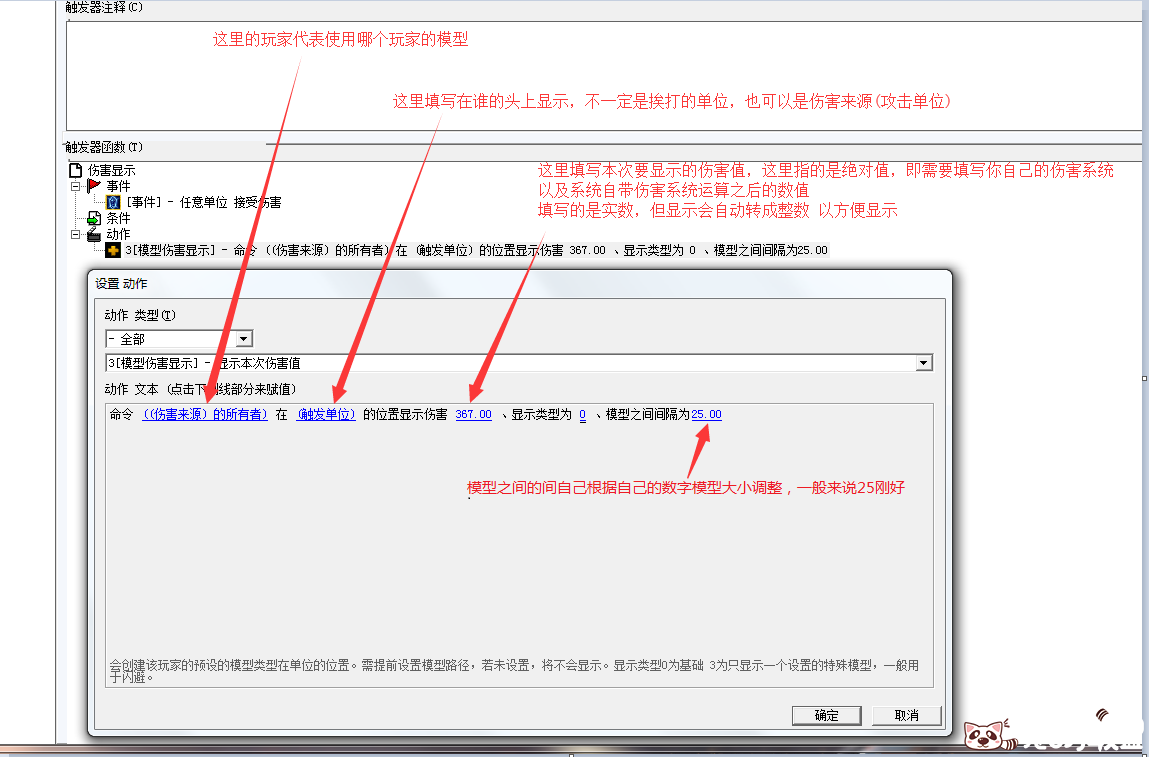Viewport: 1149px width, 757px height.
Task: Collapse the 动作 tree node
Action: [x=75, y=234]
